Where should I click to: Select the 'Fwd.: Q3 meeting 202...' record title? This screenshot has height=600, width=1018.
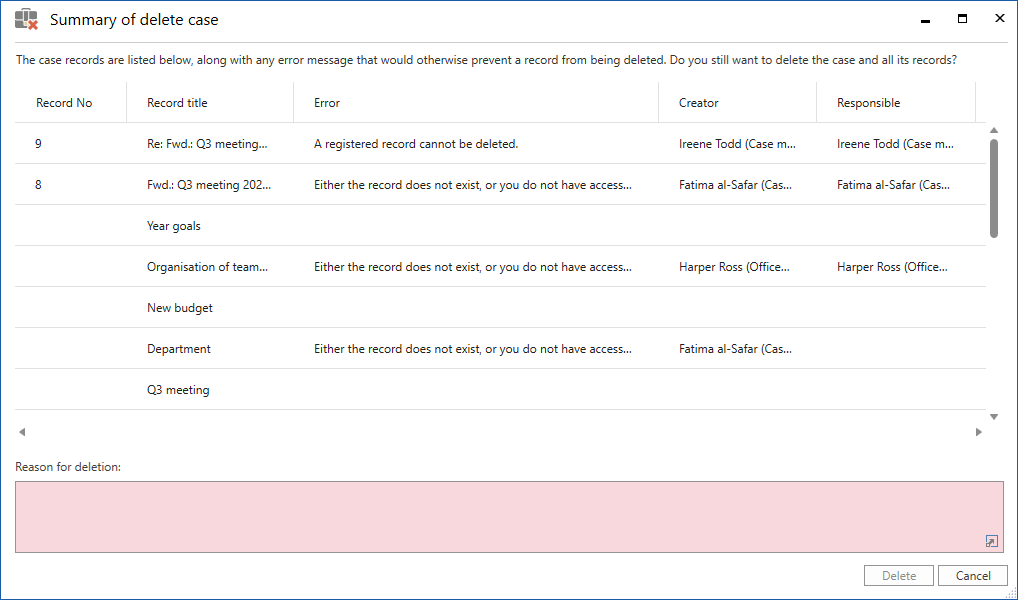pyautogui.click(x=209, y=184)
